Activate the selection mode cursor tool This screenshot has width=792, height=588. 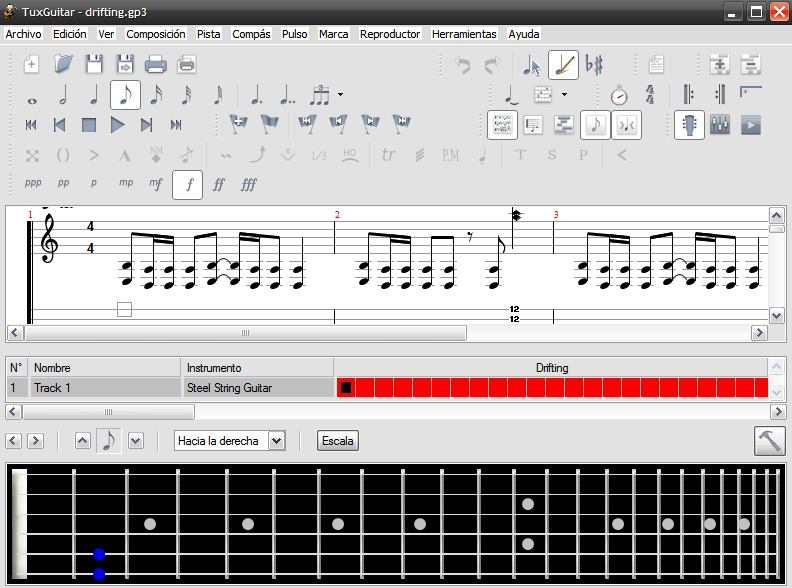tap(531, 65)
